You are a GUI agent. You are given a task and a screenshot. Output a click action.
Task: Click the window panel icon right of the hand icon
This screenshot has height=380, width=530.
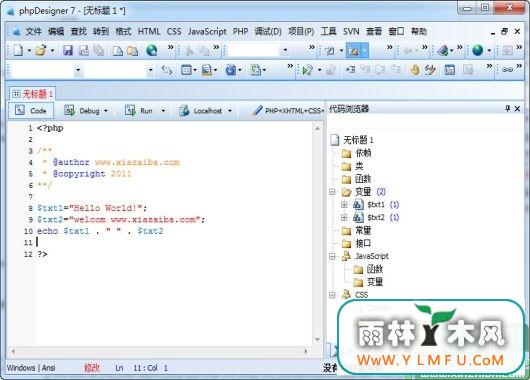tap(450, 70)
